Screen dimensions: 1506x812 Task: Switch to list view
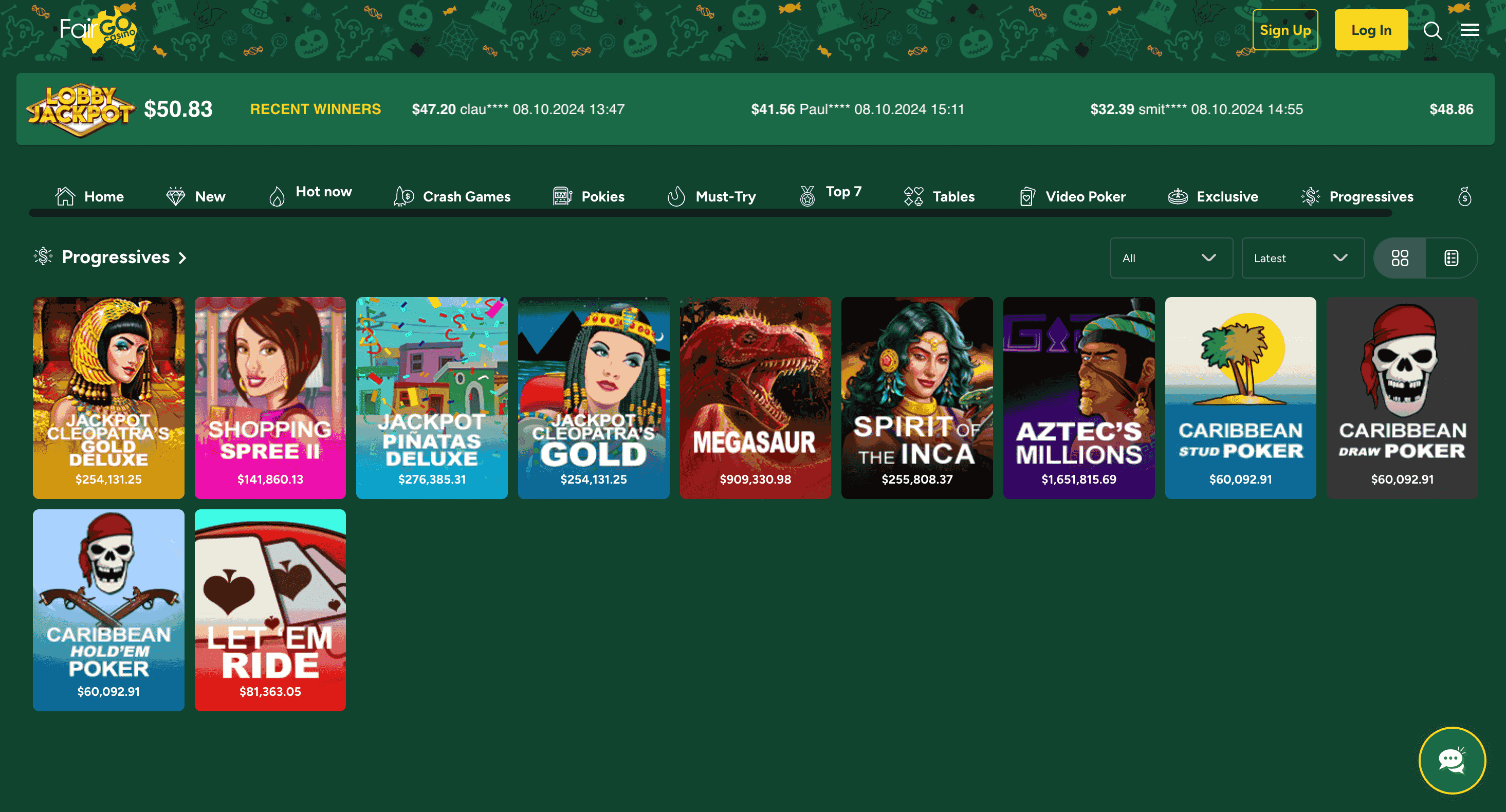point(1451,258)
